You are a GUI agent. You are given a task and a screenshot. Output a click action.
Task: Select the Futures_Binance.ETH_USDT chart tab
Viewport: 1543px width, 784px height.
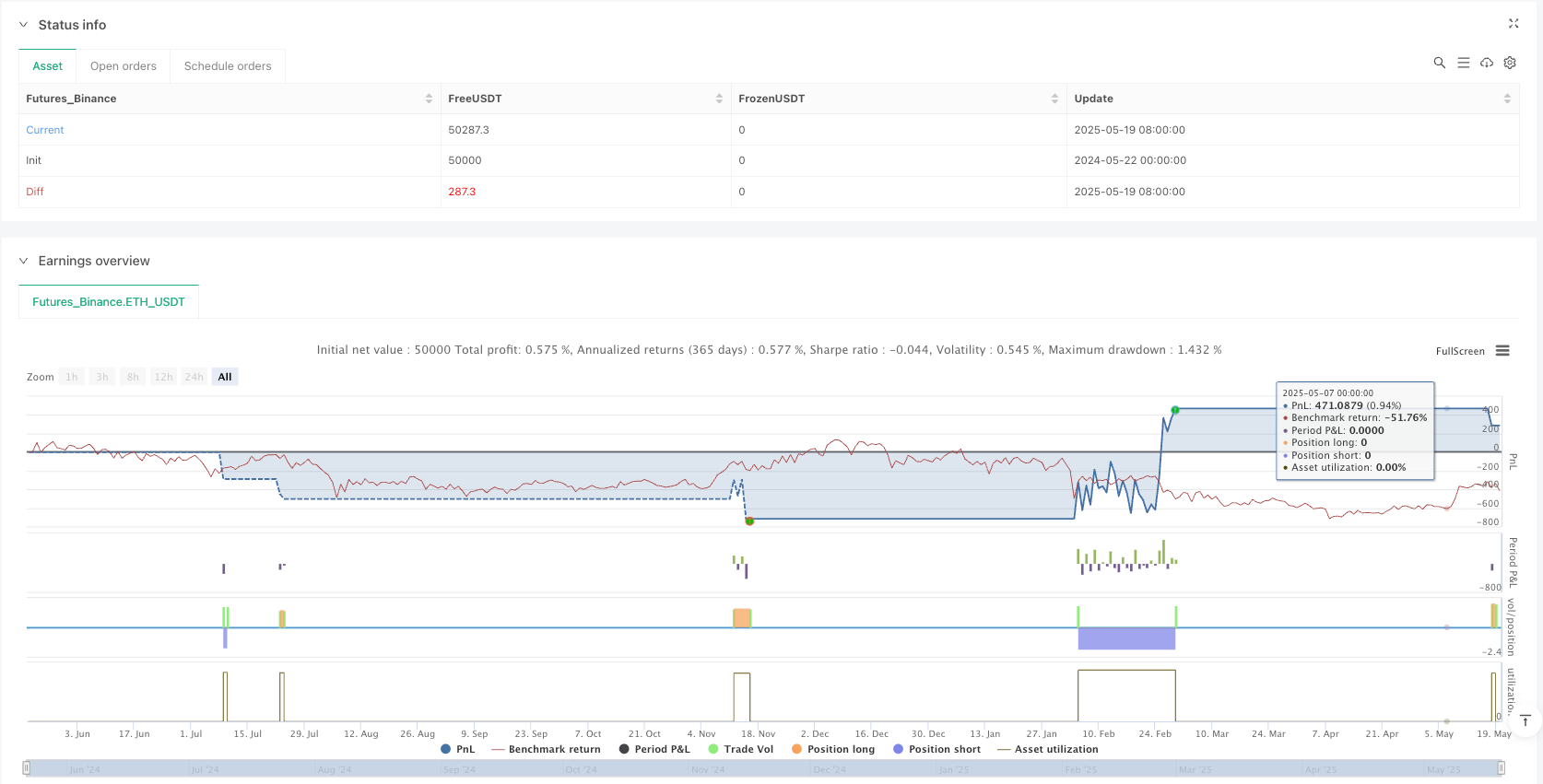109,302
